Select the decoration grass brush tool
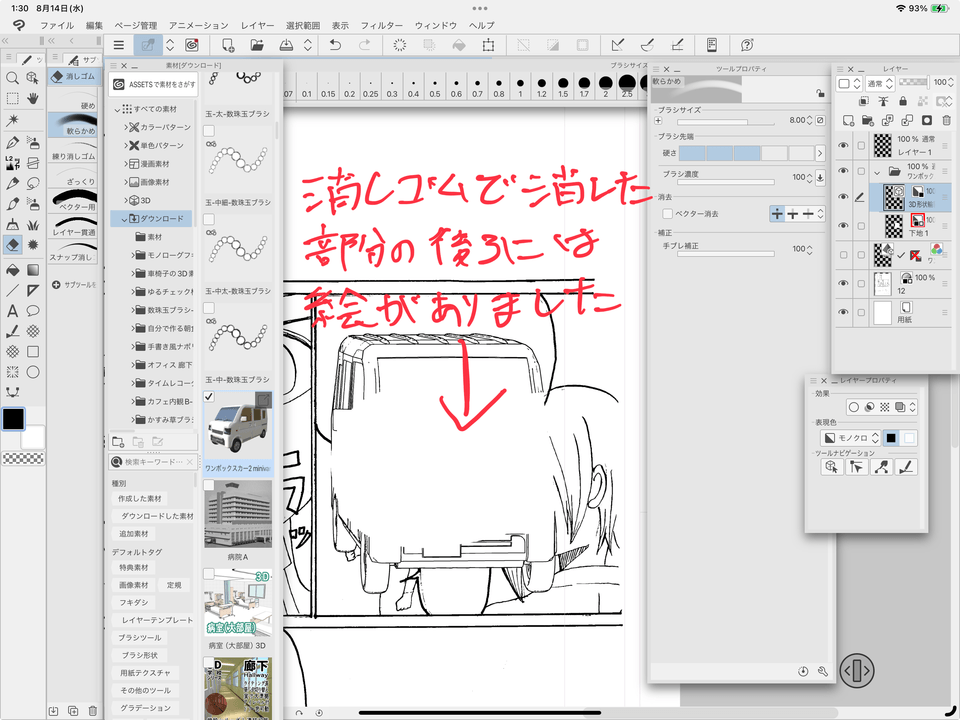The image size is (960, 720). (33, 225)
